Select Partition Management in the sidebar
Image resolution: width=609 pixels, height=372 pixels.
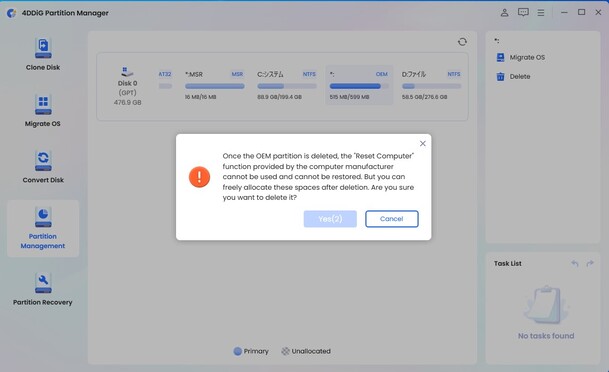tap(43, 228)
